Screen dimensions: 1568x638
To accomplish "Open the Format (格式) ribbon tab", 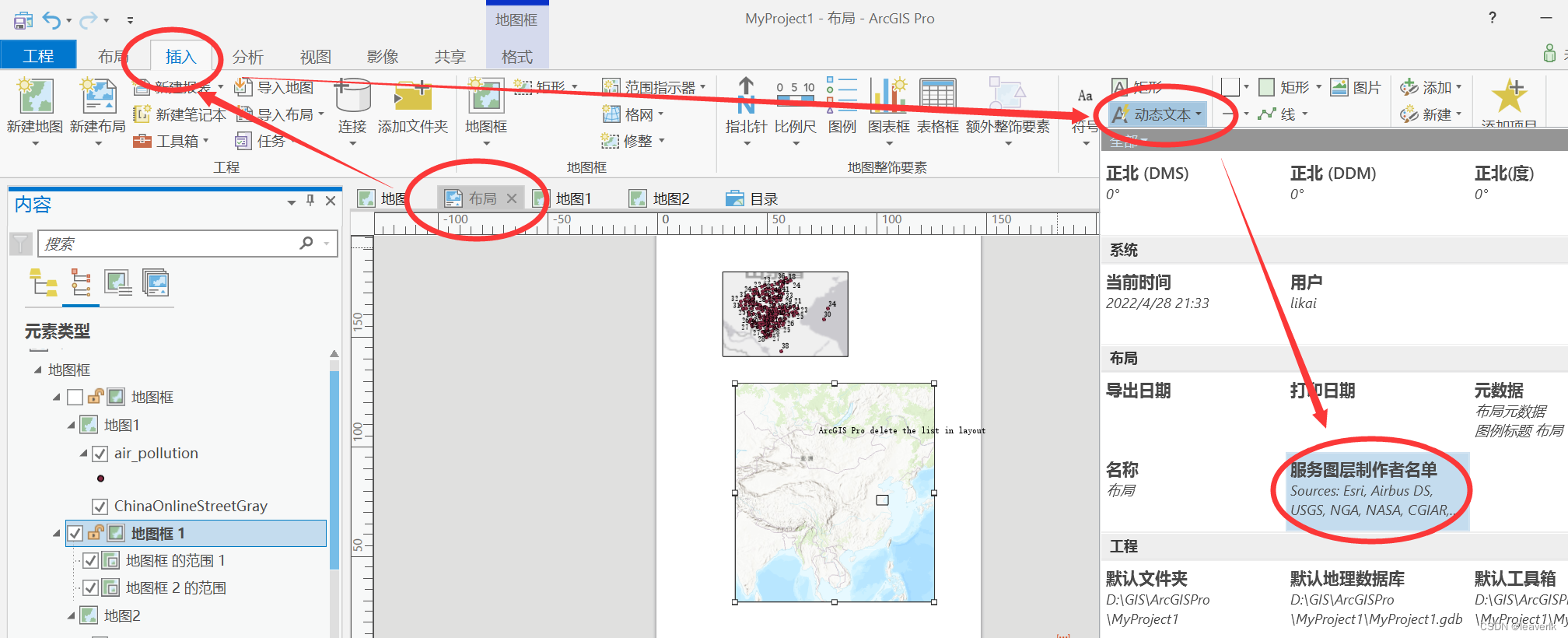I will 517,57.
